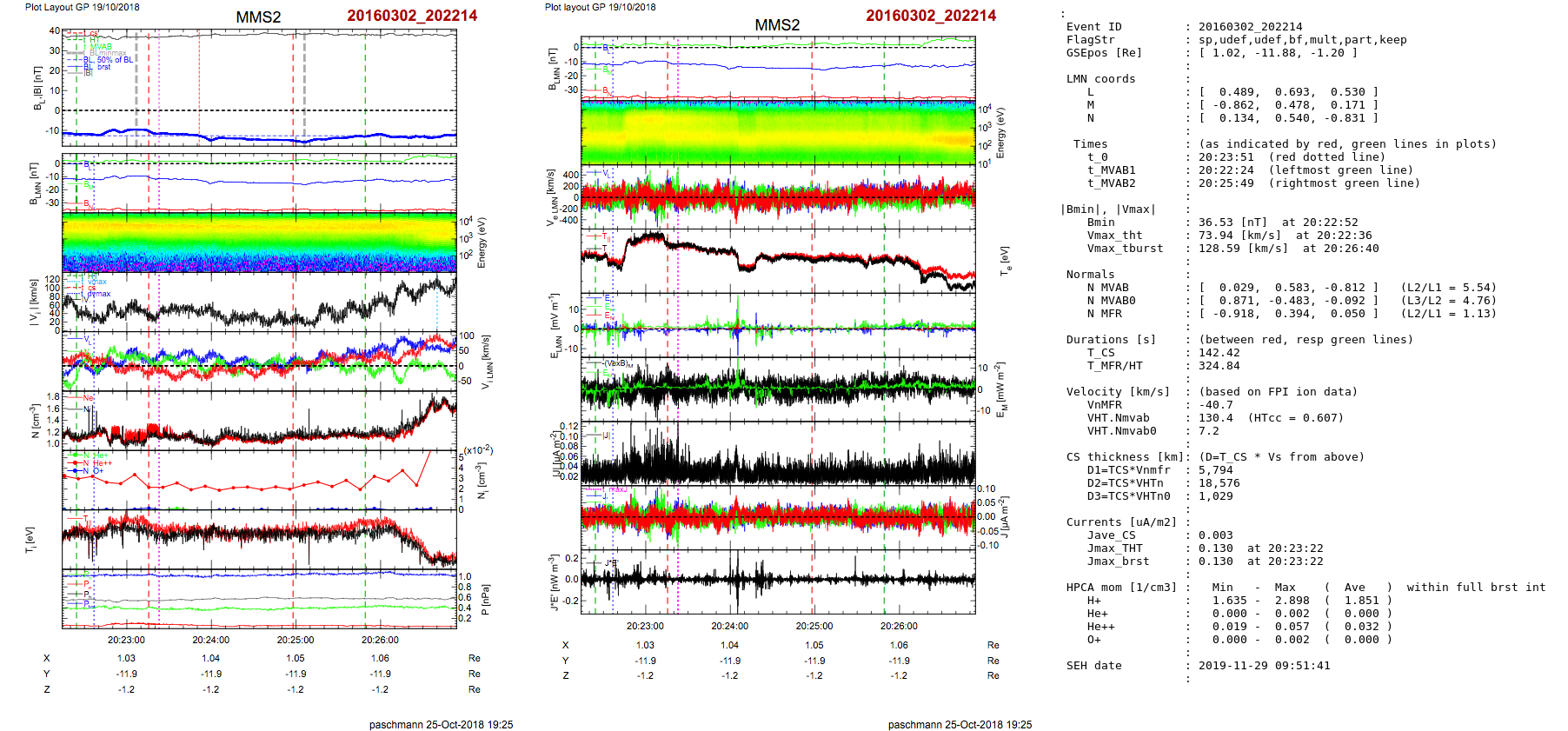Screen dimensions: 1568x731
Task: Select the LMN coords heading
Action: 1100,79
